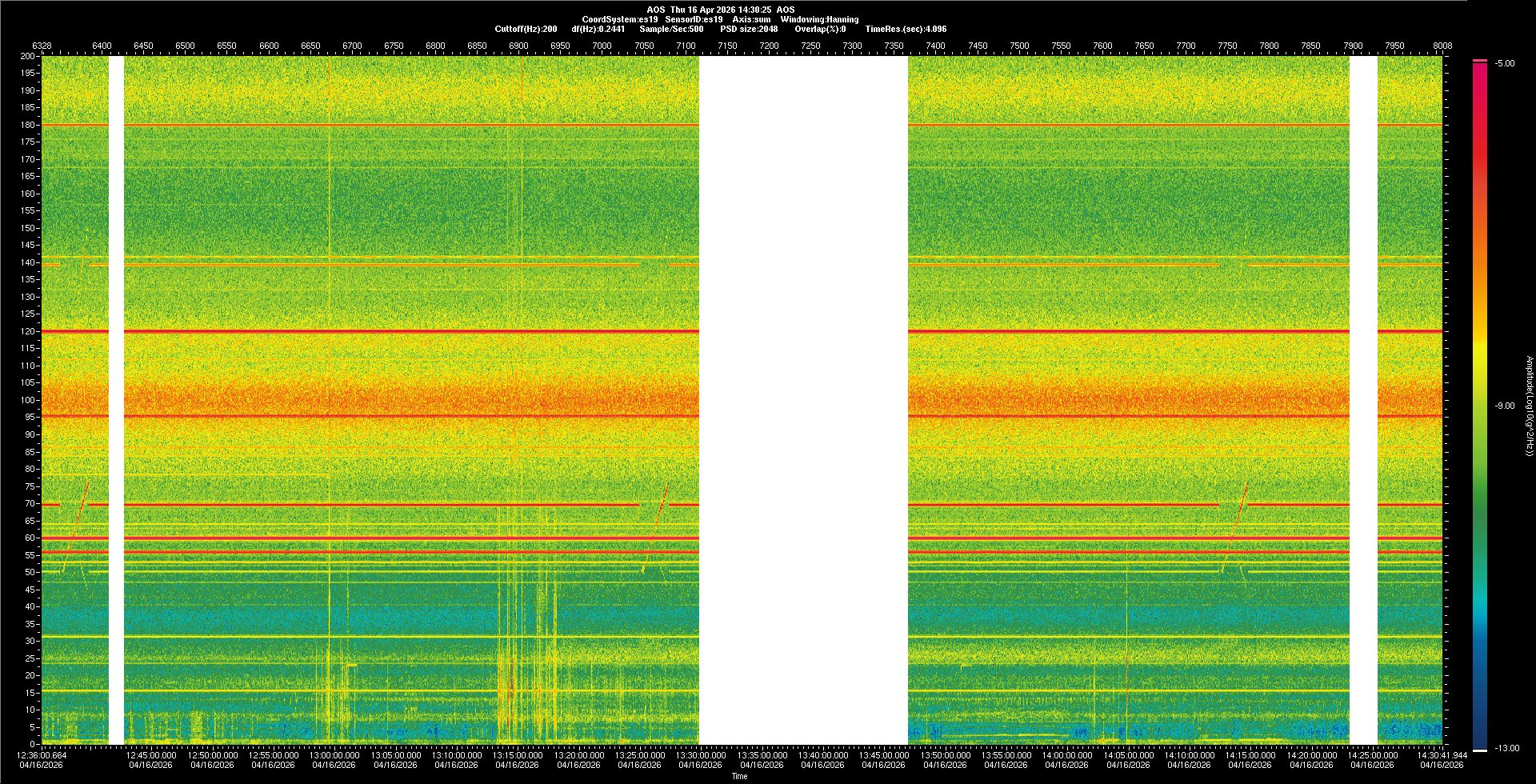This screenshot has width=1536, height=784.
Task: Click the Amplitude colorbar axis title
Action: point(1529,406)
